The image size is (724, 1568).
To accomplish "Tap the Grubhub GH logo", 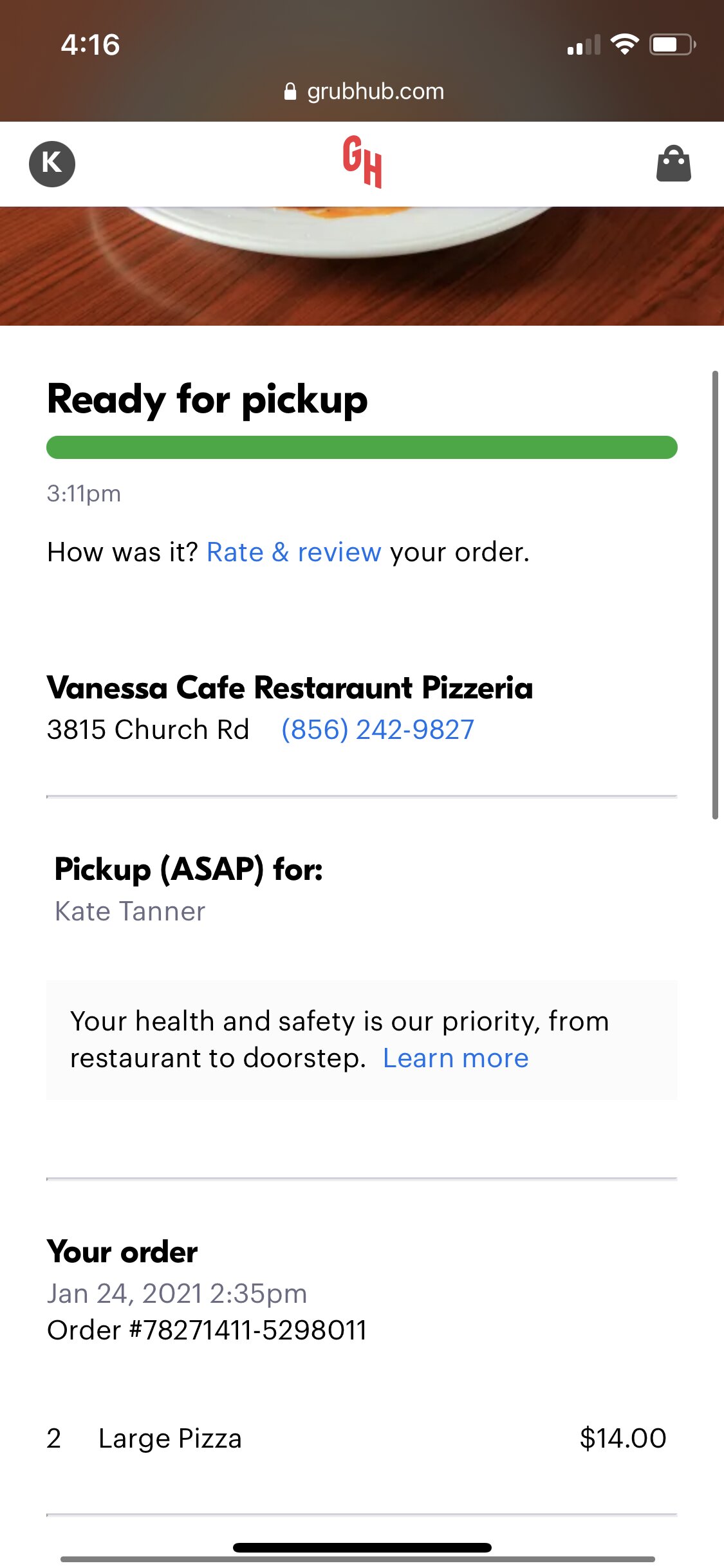I will tap(362, 162).
